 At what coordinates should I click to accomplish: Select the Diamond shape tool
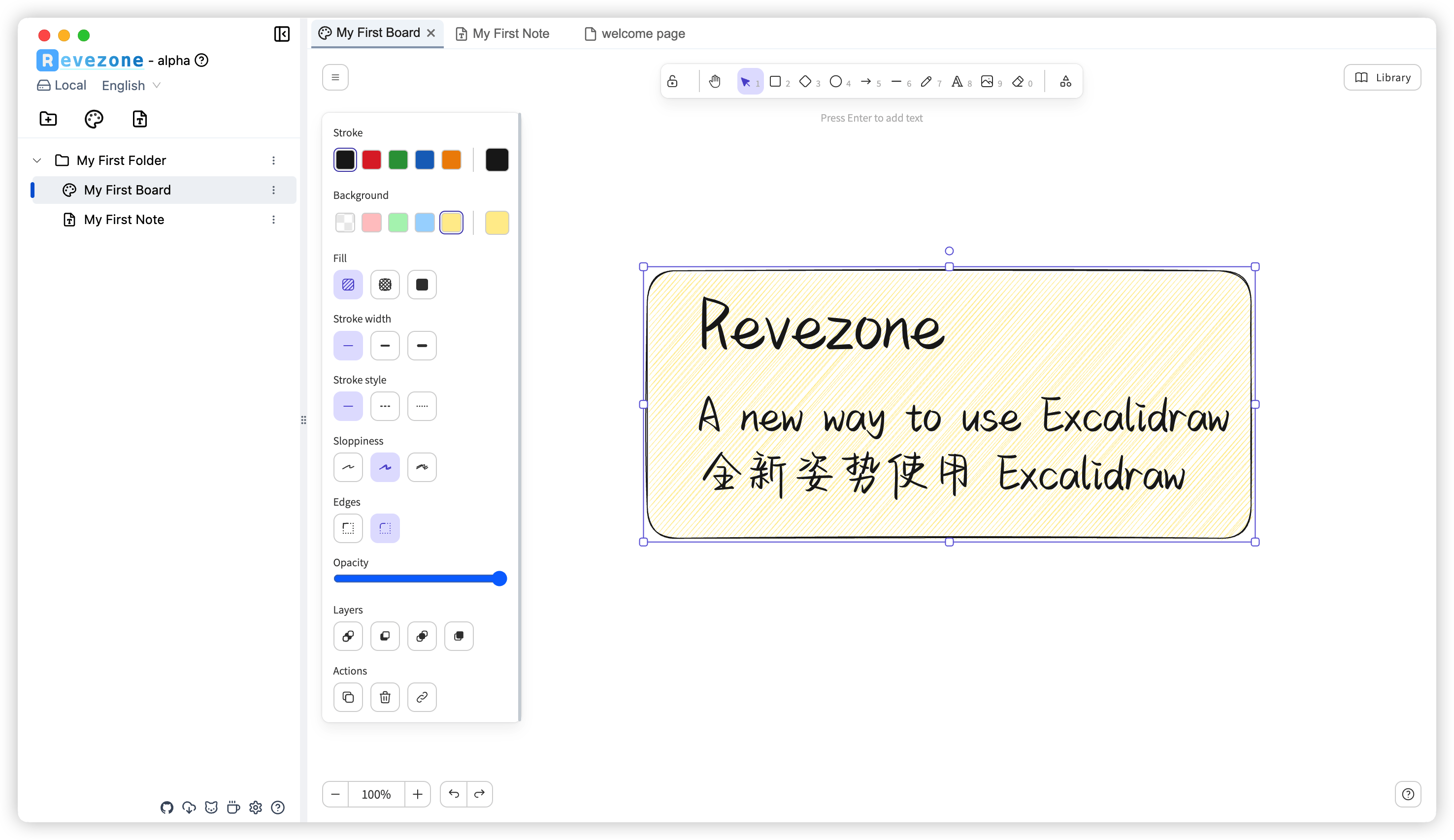pyautogui.click(x=805, y=81)
